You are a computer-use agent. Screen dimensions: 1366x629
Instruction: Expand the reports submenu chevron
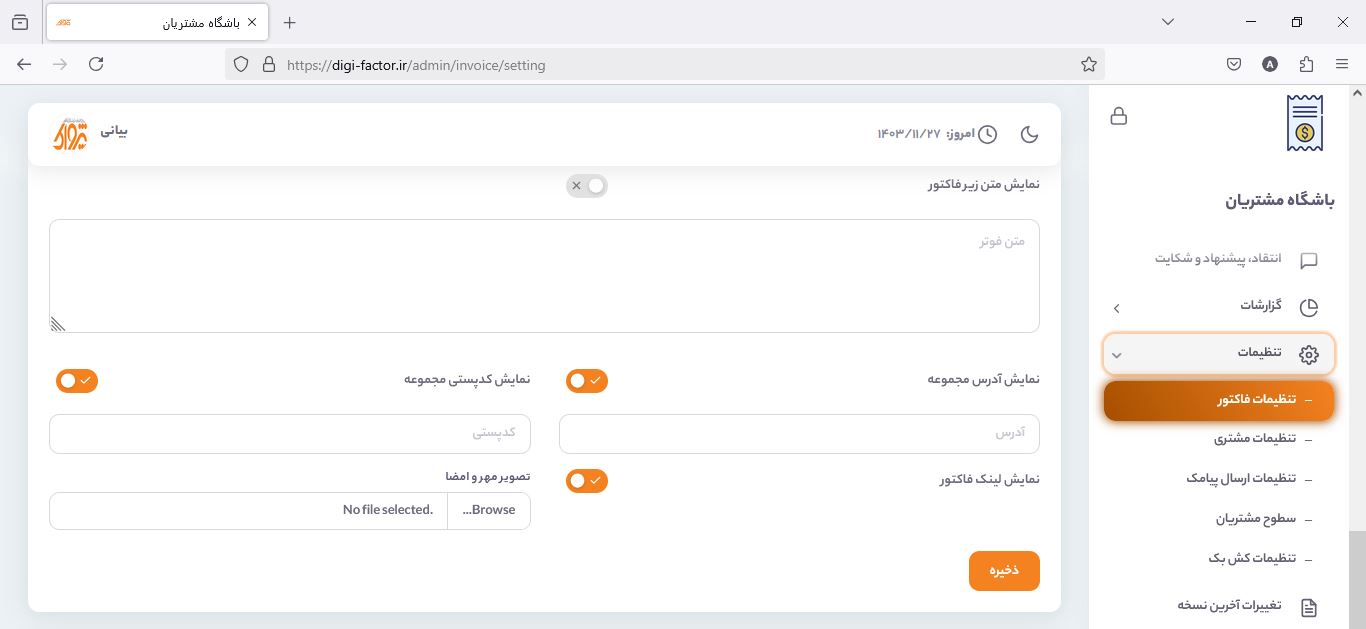click(x=1117, y=308)
